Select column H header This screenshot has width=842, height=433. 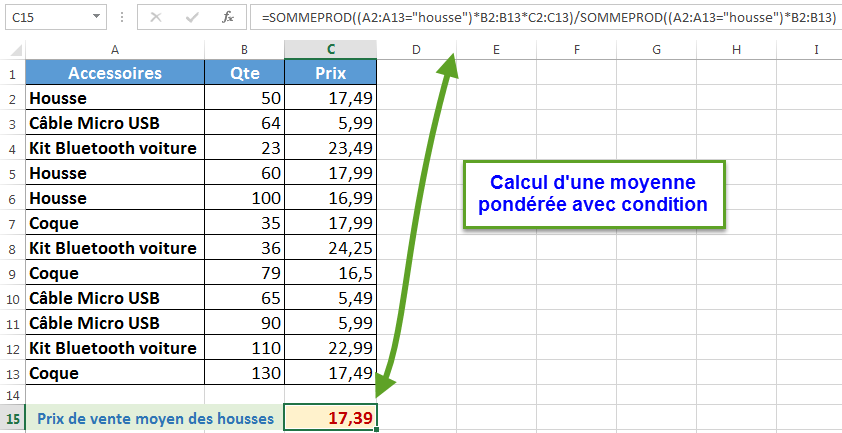[x=736, y=50]
